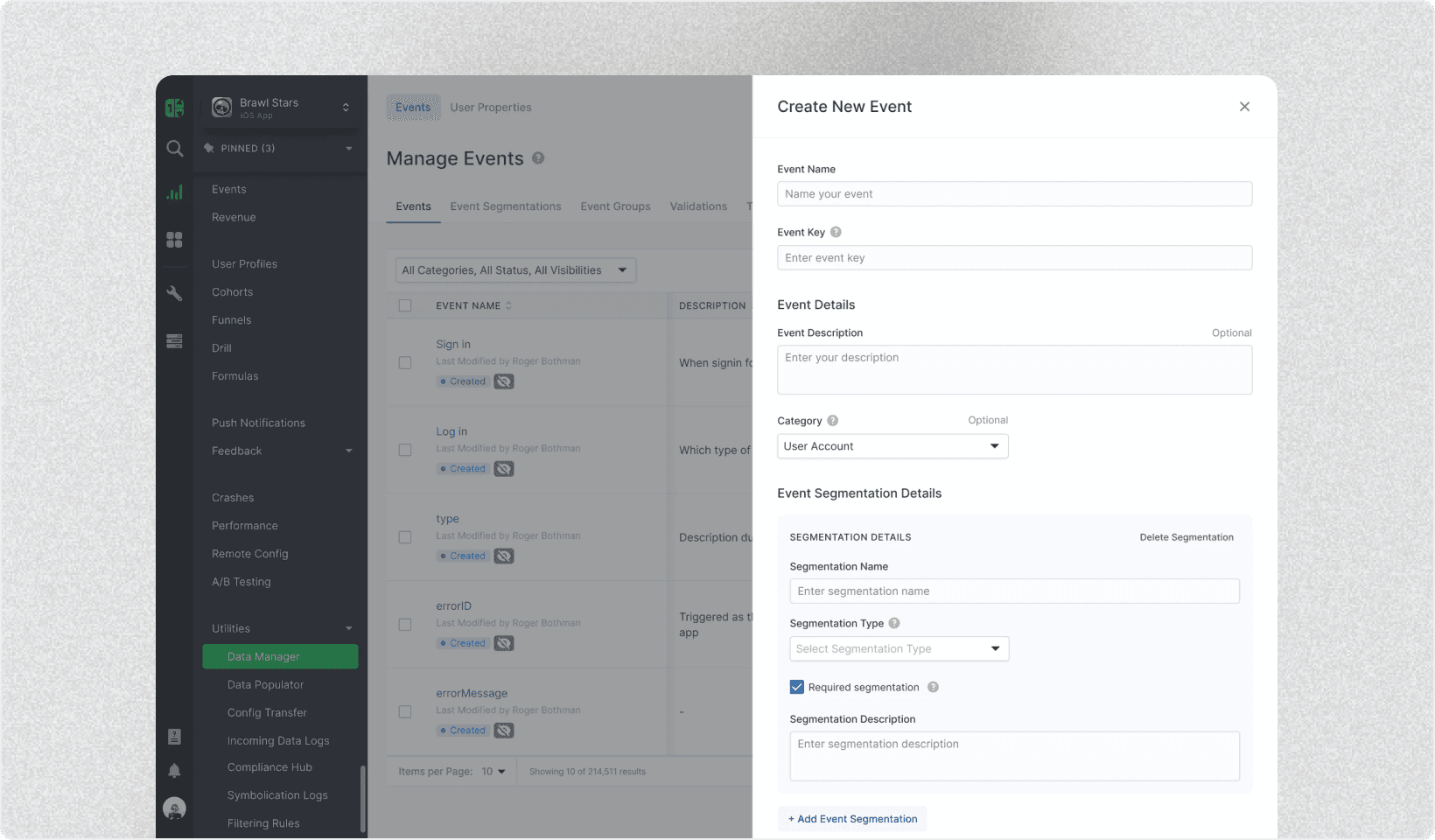Click help icon next to Event Key

click(x=836, y=233)
